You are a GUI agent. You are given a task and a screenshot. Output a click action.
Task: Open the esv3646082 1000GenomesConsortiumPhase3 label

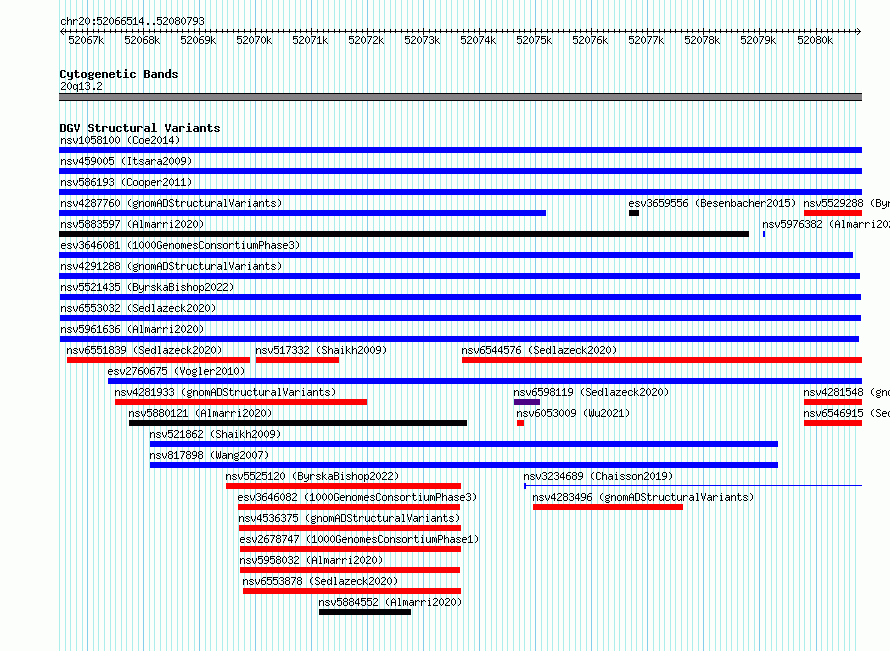[x=357, y=497]
